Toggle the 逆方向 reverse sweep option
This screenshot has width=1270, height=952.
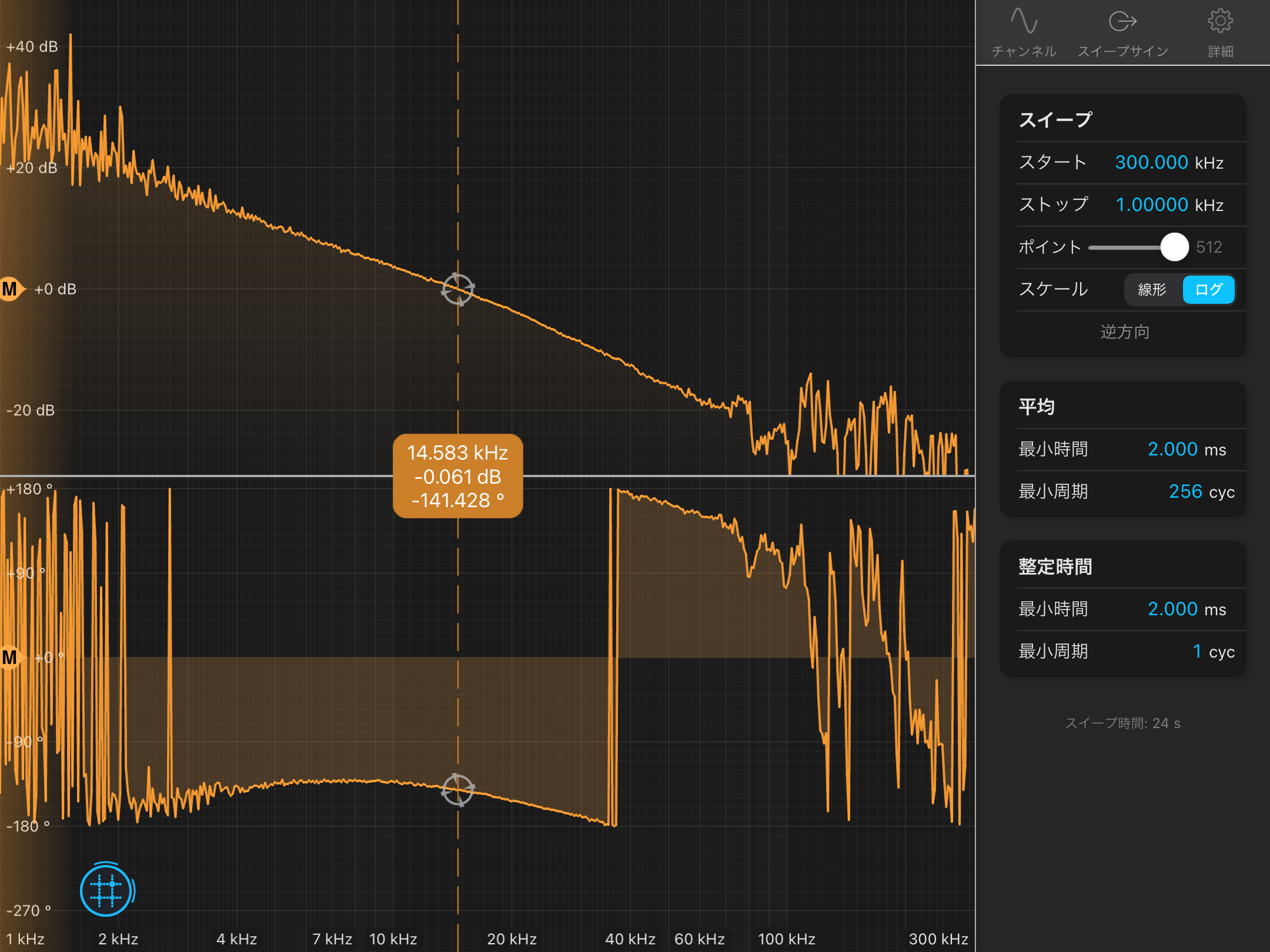[1124, 332]
